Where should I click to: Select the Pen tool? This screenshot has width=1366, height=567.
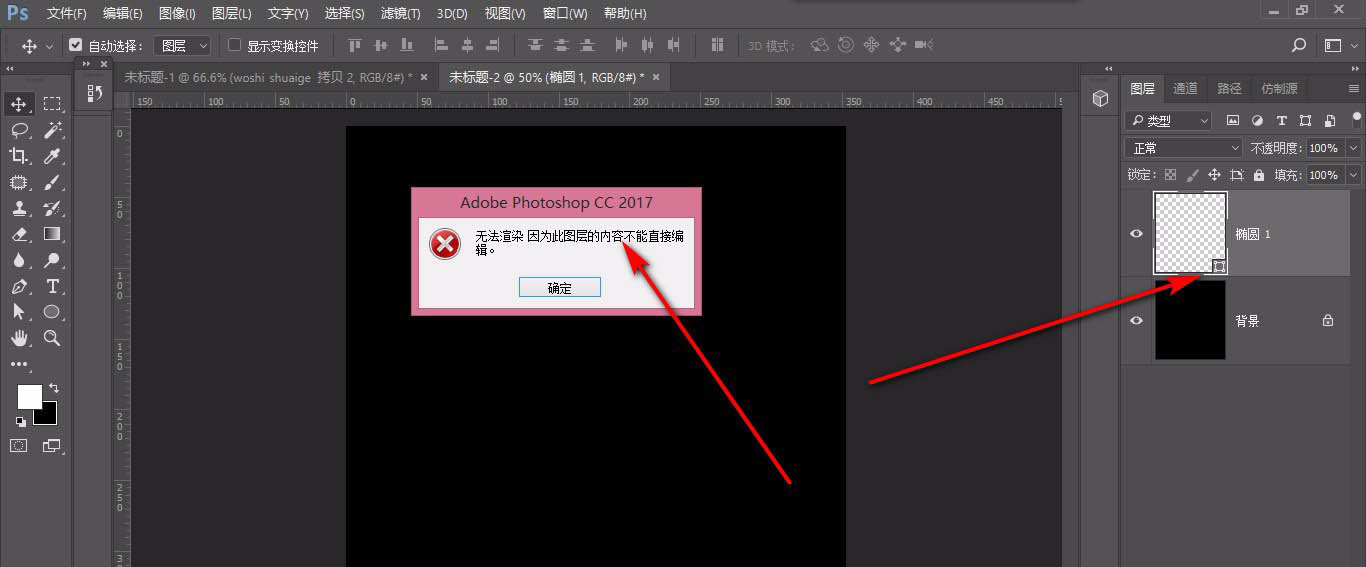[19, 286]
